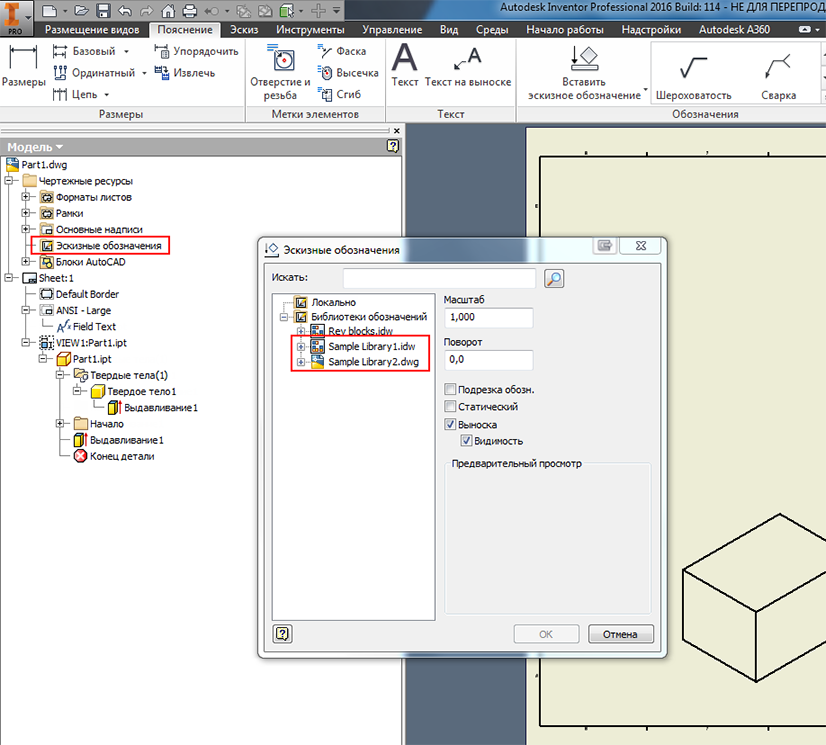Switch to the Эскиз ribbon tab

click(244, 30)
